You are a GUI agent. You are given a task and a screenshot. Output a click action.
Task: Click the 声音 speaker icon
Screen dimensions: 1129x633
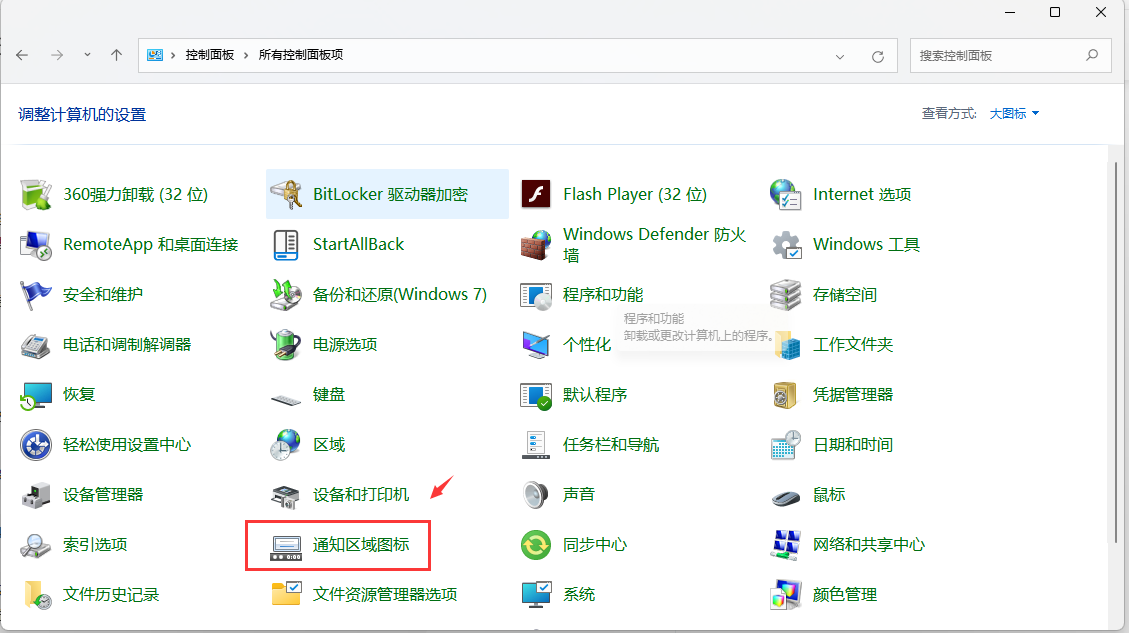click(537, 494)
